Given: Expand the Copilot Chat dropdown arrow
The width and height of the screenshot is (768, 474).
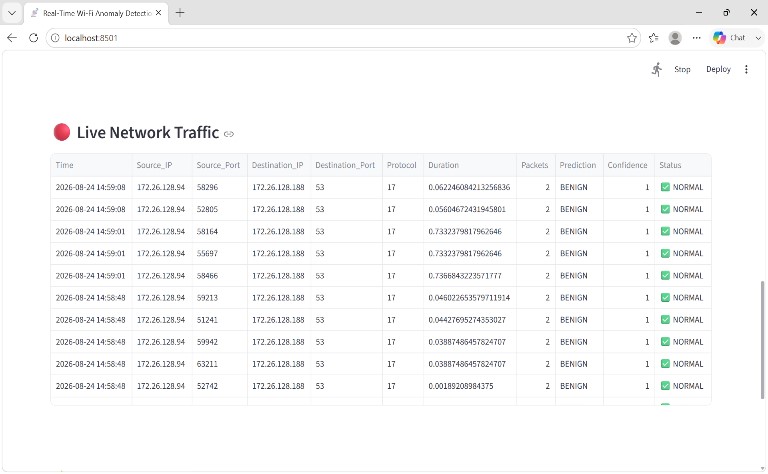Looking at the screenshot, I should (758, 38).
